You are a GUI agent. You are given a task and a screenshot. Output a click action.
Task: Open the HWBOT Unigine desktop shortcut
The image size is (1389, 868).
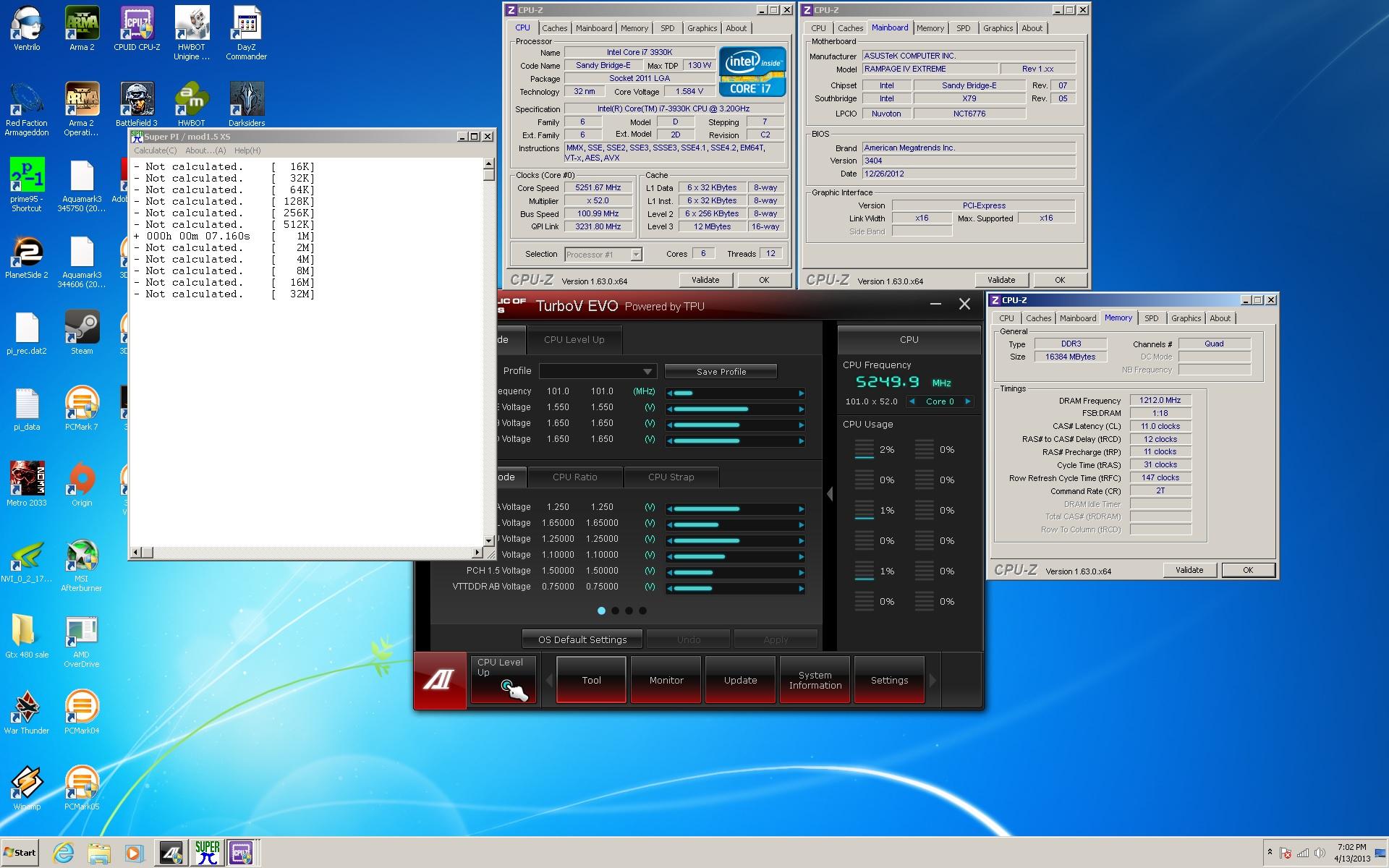pos(192,33)
